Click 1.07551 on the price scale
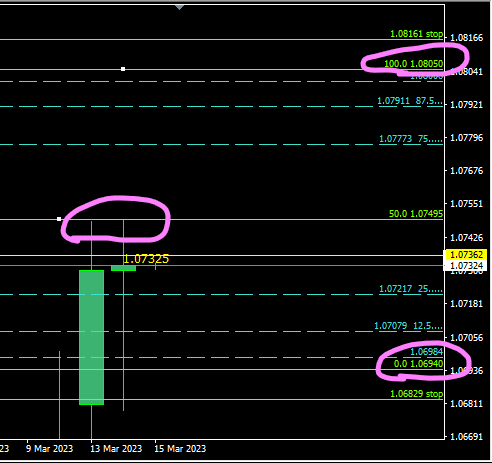Screen dimensions: 492x463 pos(466,204)
